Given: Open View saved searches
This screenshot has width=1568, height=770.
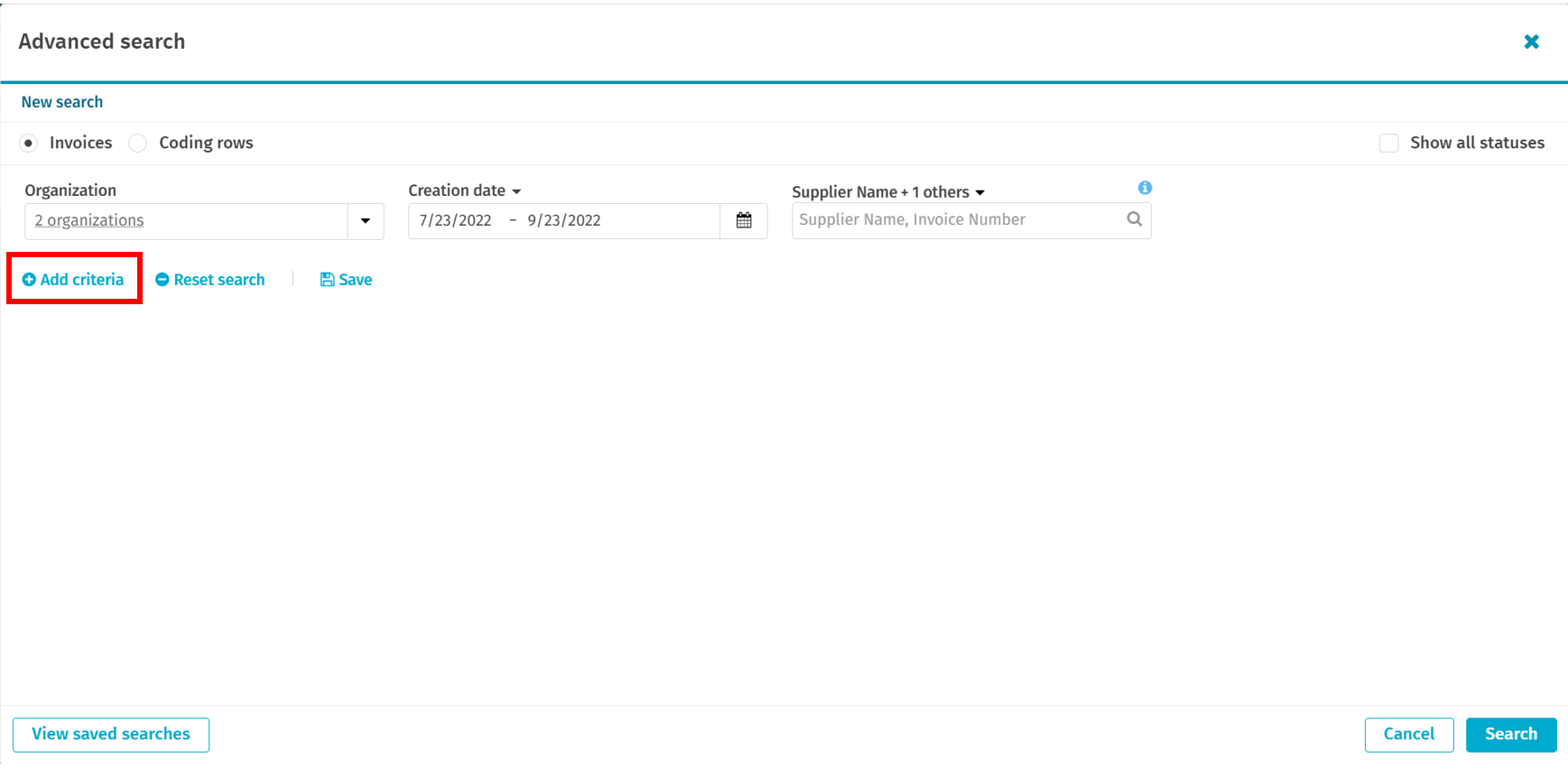Looking at the screenshot, I should [x=111, y=734].
